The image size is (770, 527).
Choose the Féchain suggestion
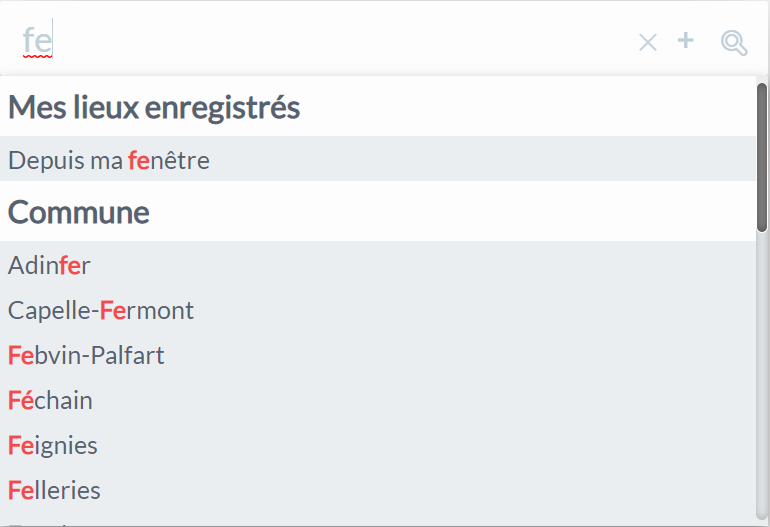point(378,400)
